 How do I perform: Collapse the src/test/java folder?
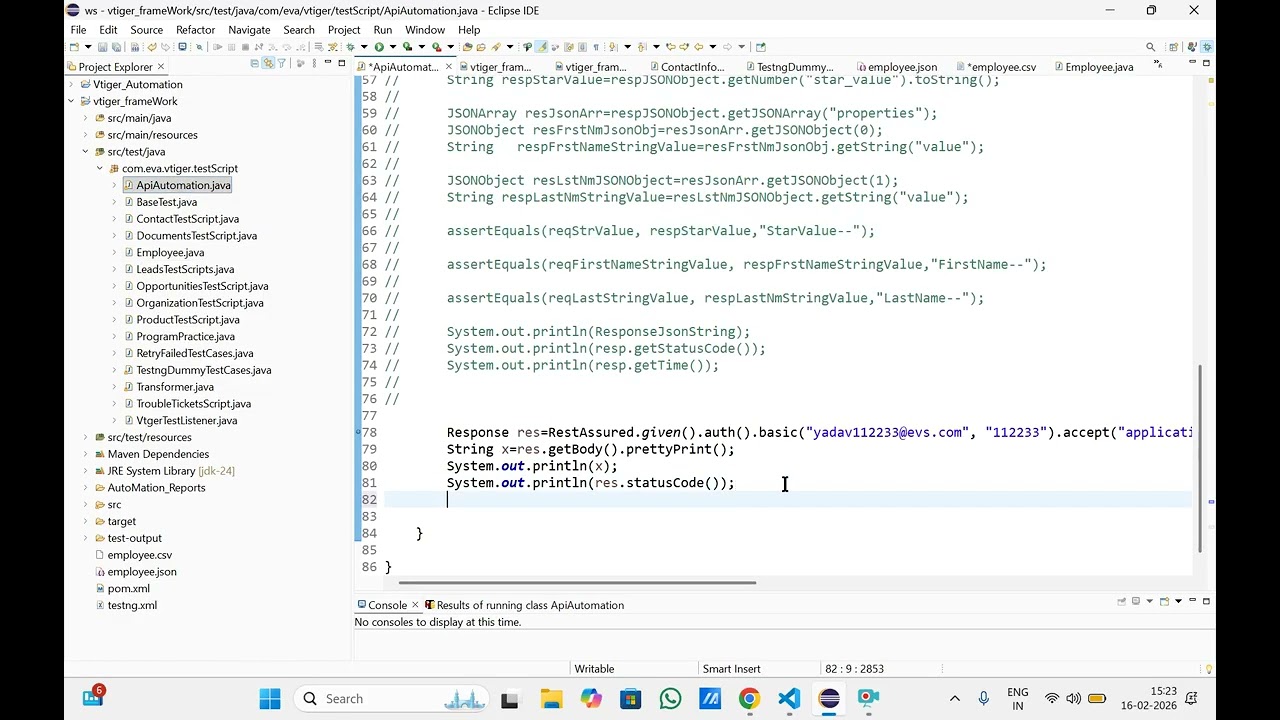point(86,152)
